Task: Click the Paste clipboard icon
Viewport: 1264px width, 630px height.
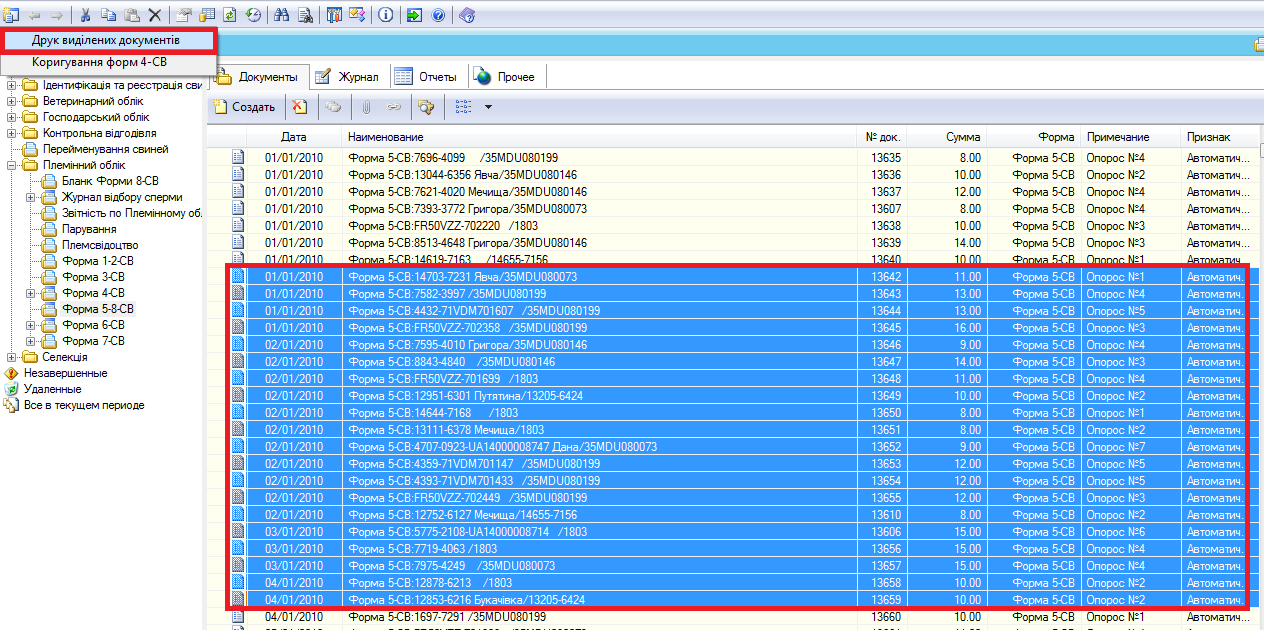Action: coord(131,15)
